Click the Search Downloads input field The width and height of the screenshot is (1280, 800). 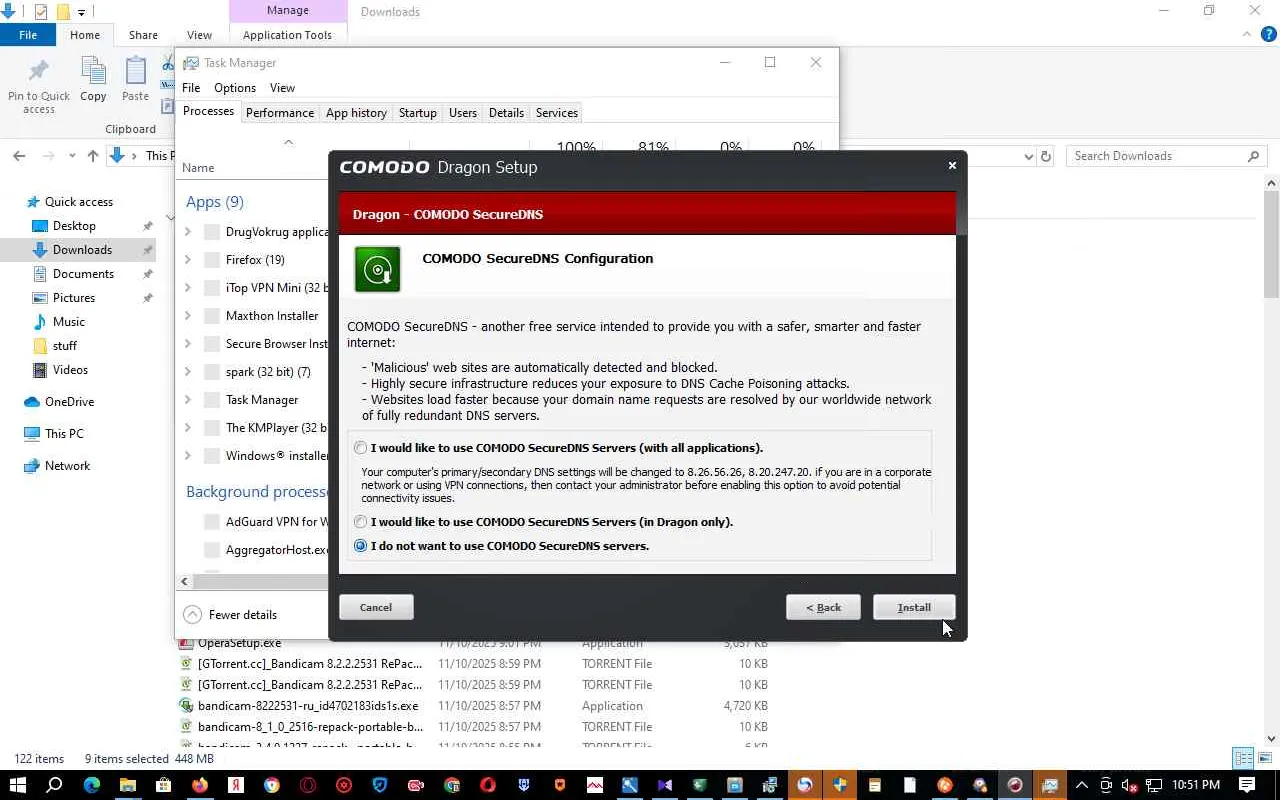(x=1166, y=156)
